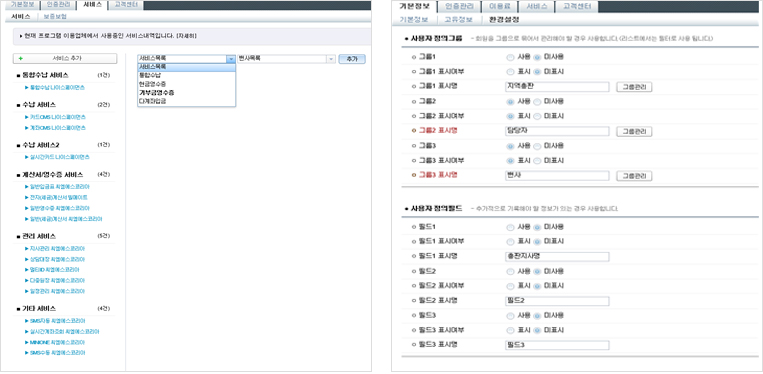Screen dimensions: 763x374
Task: Select 미사용 radio for 그룹2
Action: (x=537, y=102)
